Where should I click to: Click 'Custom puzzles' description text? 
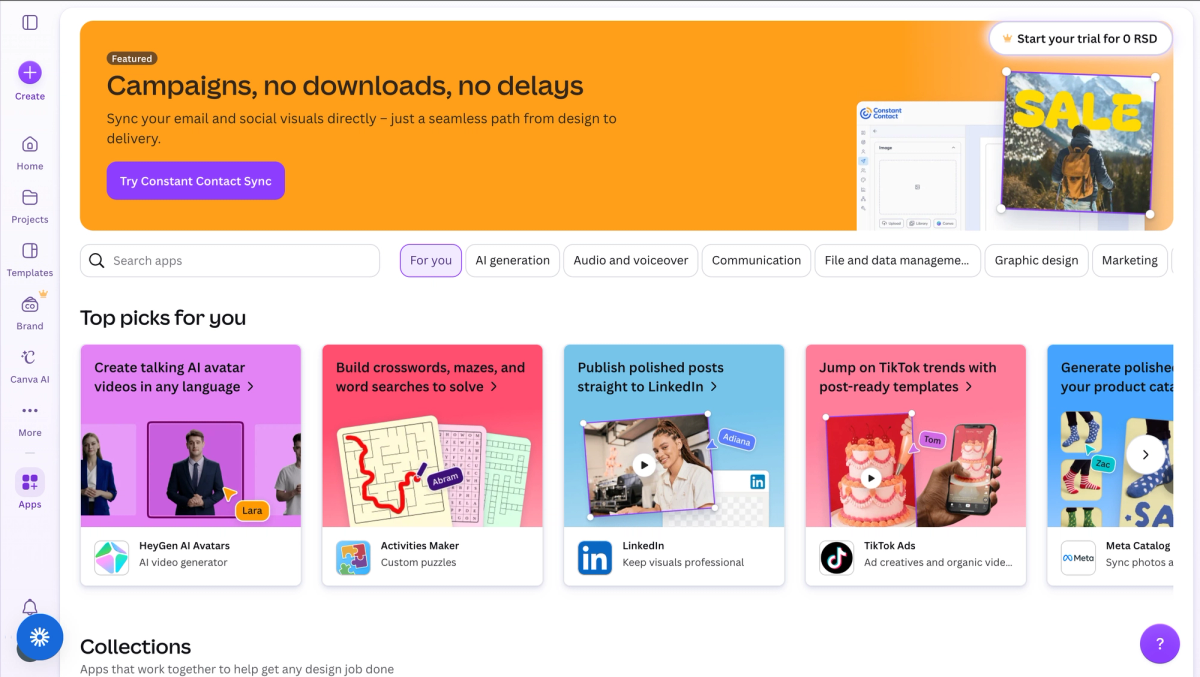[x=418, y=563]
